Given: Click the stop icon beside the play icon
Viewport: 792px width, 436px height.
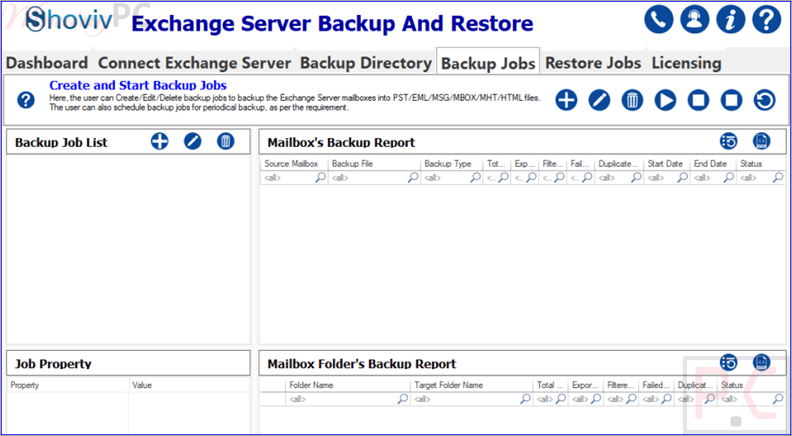Looking at the screenshot, I should click(698, 100).
